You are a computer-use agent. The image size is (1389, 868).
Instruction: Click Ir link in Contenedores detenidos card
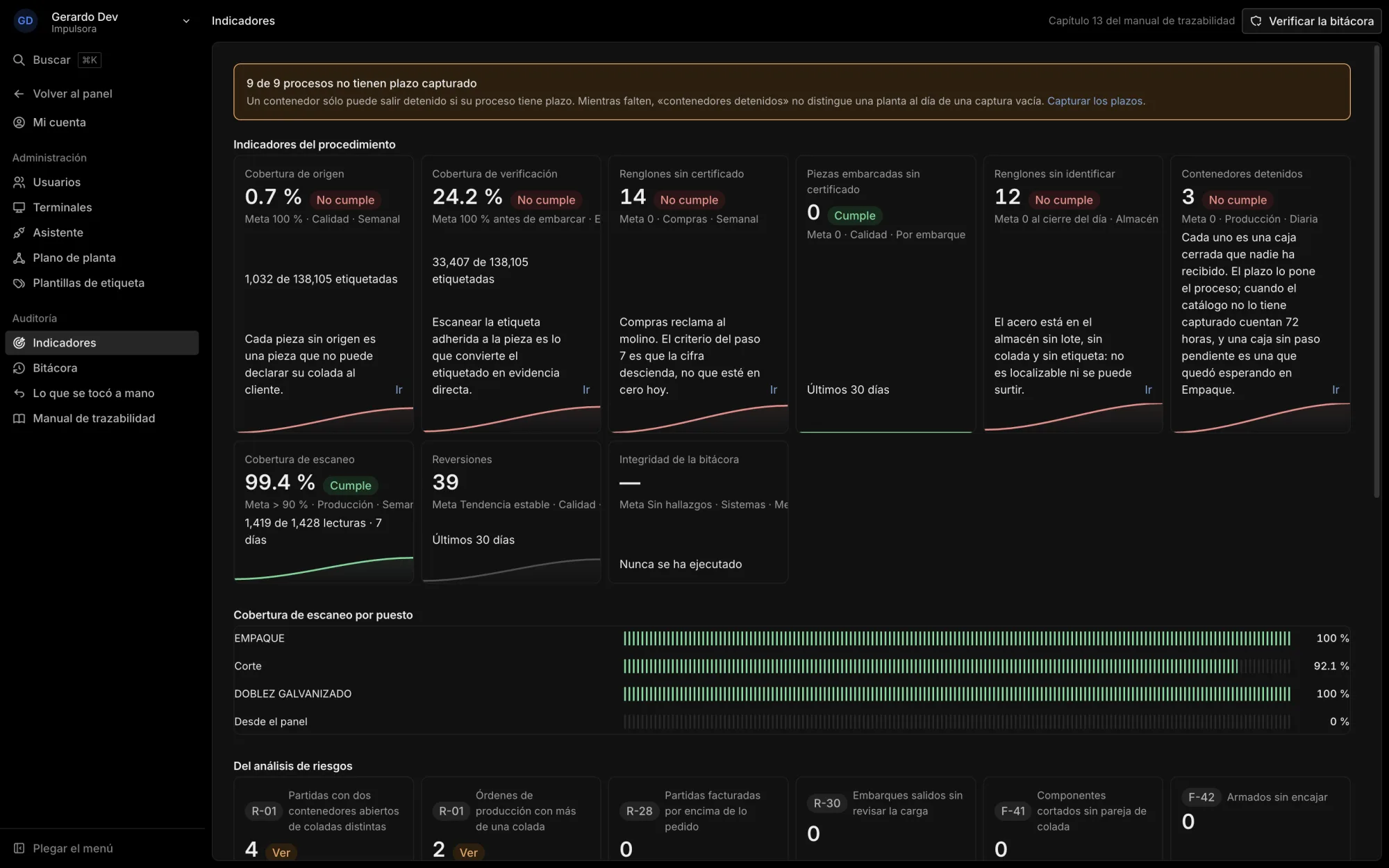(x=1335, y=390)
